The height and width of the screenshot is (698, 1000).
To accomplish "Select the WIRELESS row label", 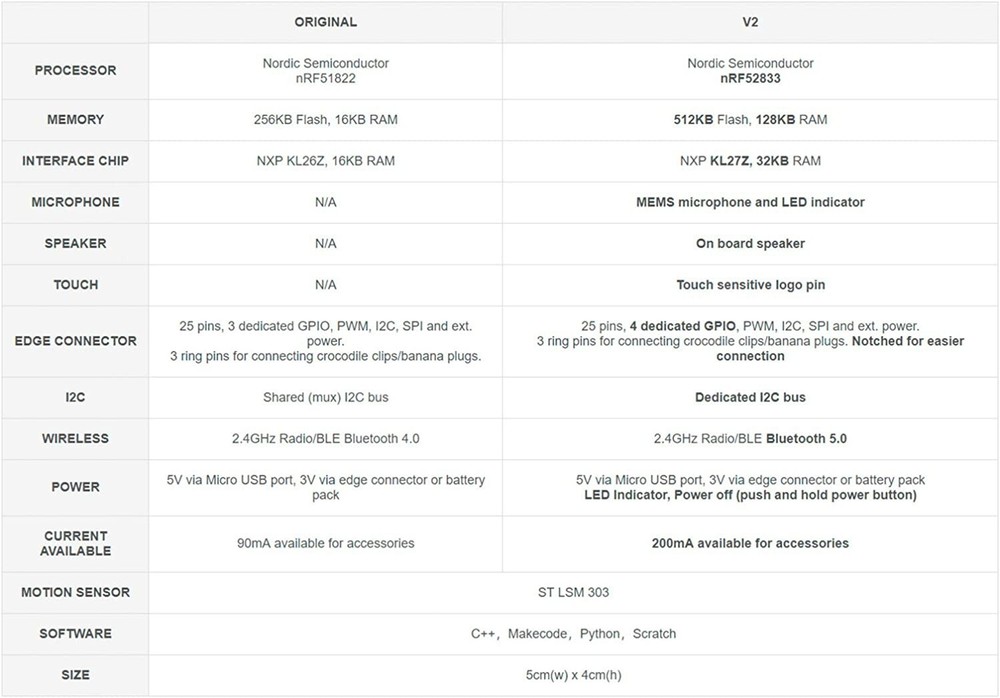I will click(x=75, y=439).
